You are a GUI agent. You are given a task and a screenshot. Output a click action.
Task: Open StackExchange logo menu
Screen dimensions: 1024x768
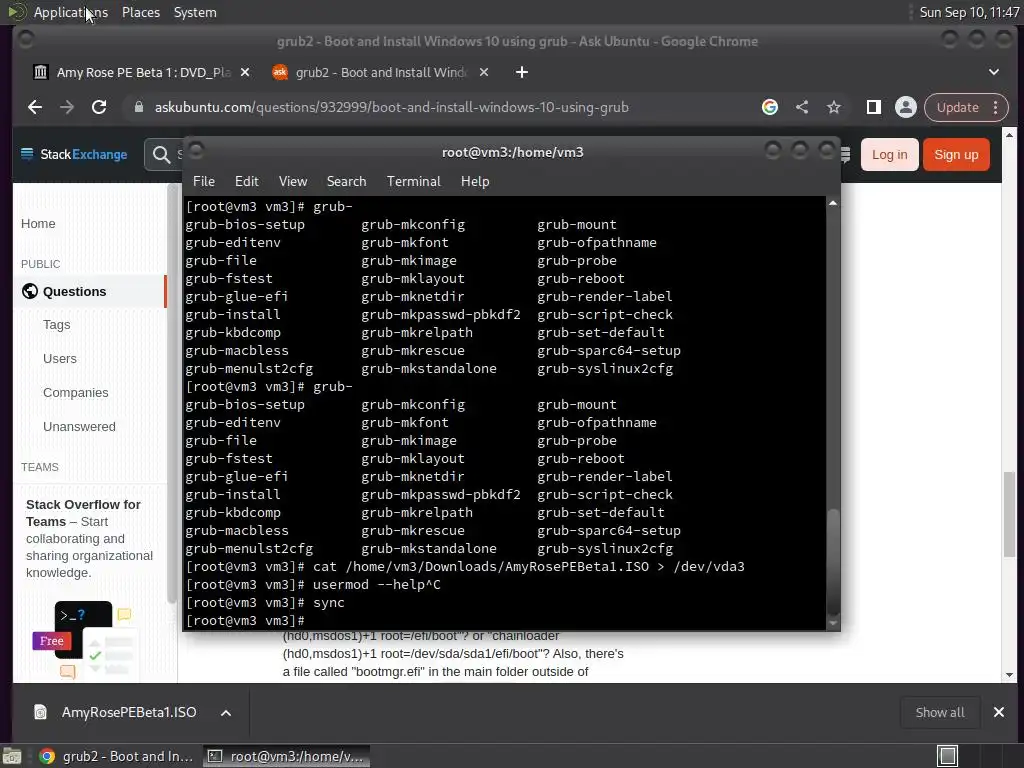pos(74,154)
